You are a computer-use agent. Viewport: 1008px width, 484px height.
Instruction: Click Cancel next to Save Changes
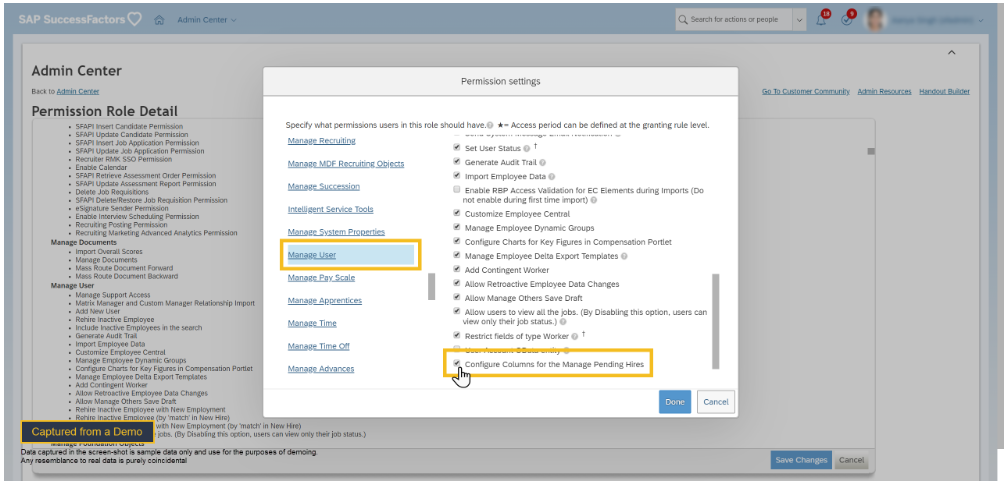point(851,460)
